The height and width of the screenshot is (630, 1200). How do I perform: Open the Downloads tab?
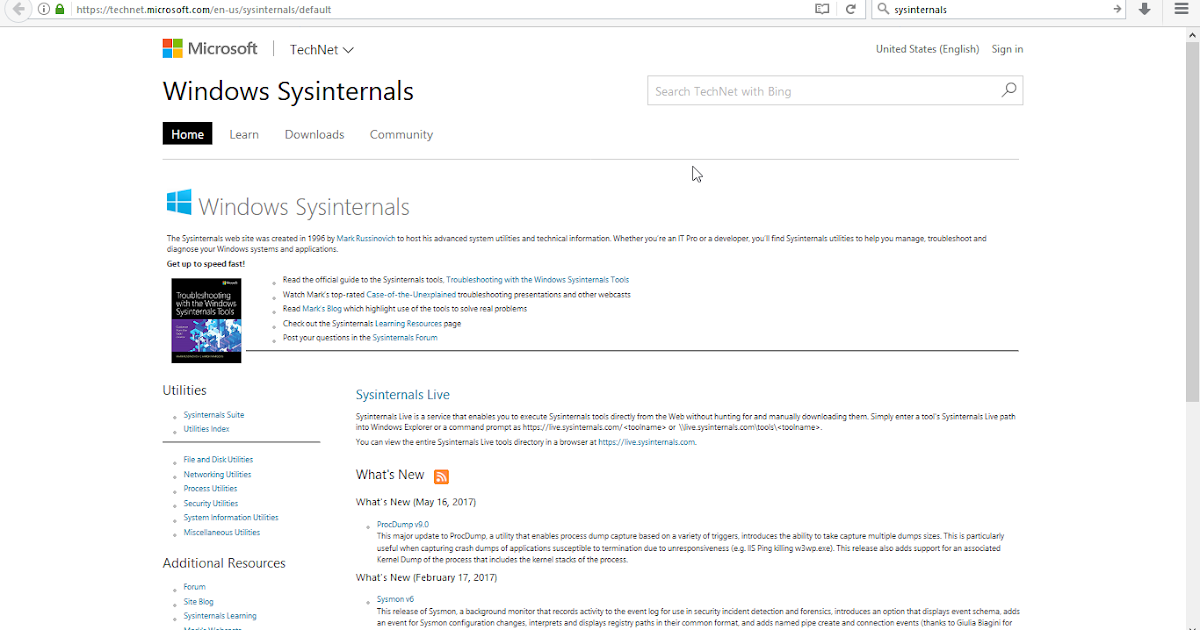[314, 134]
